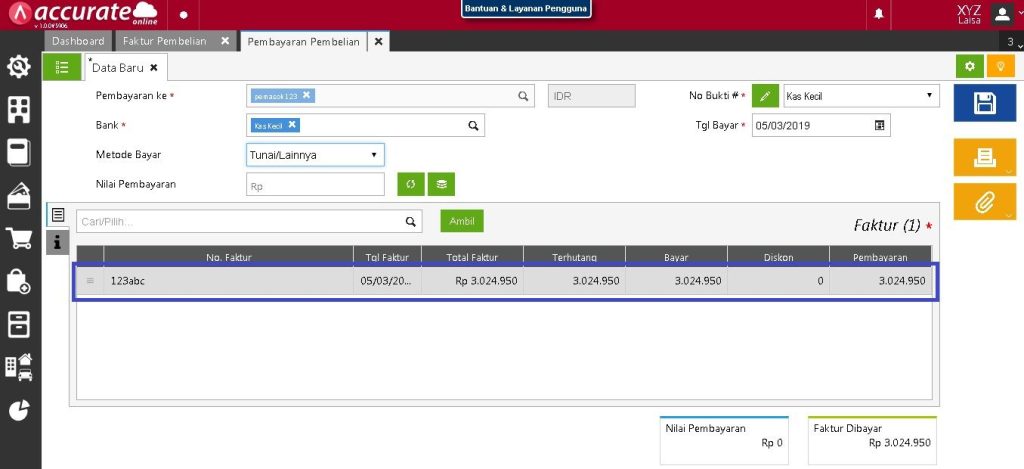The width and height of the screenshot is (1024, 469).
Task: Open the general ledger book icon
Action: [x=19, y=153]
